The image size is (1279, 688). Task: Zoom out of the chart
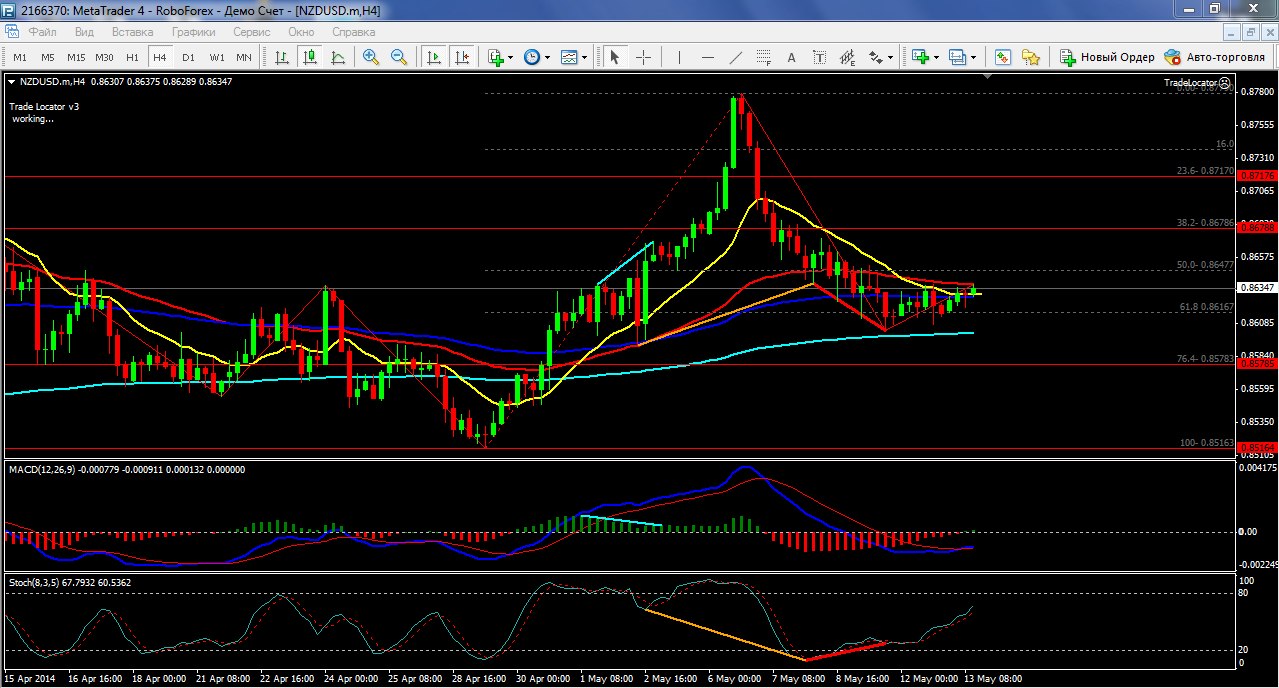(399, 57)
